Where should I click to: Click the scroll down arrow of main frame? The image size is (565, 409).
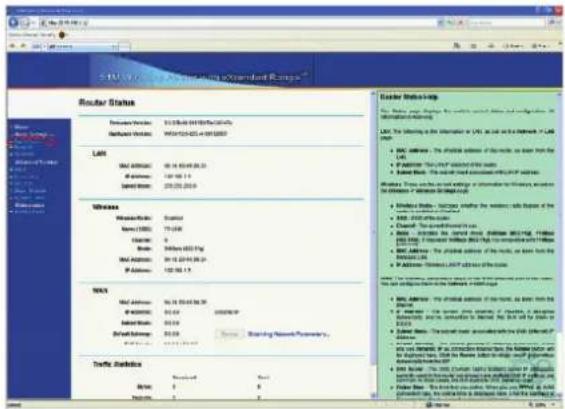373,396
